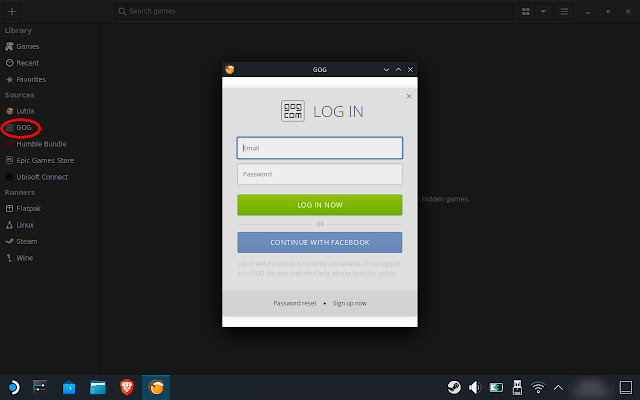Click the Password input field
This screenshot has width=640, height=400.
point(320,174)
